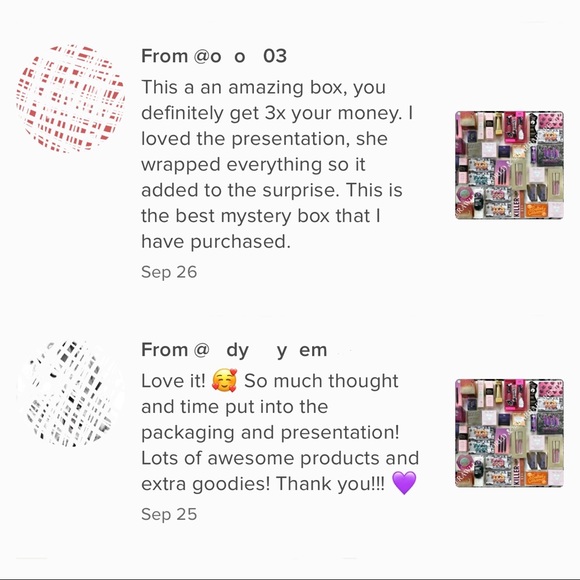The height and width of the screenshot is (580, 580).
Task: Click the "wrapped everything so it" line
Action: coord(253,165)
